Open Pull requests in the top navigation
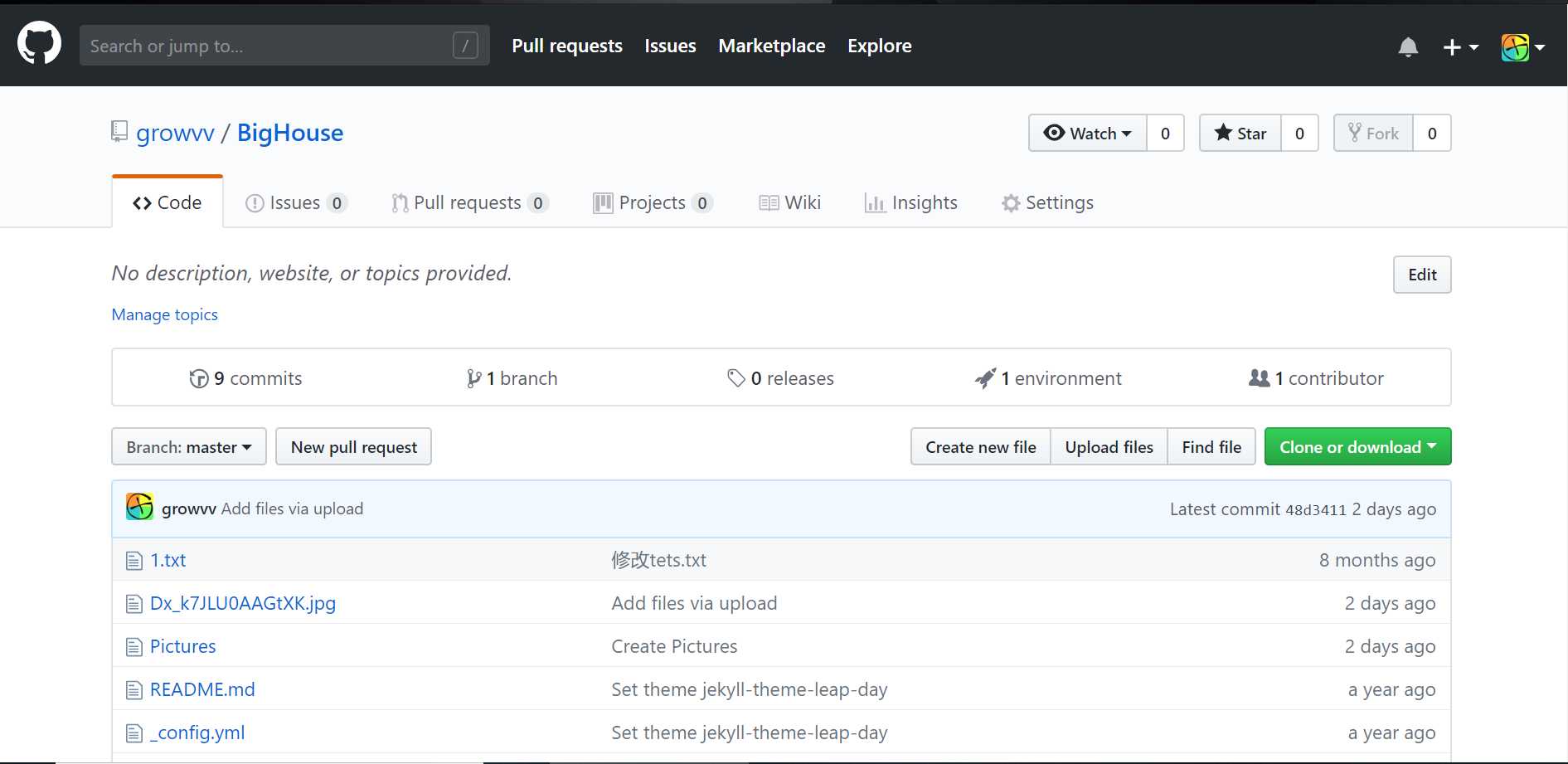 567,46
